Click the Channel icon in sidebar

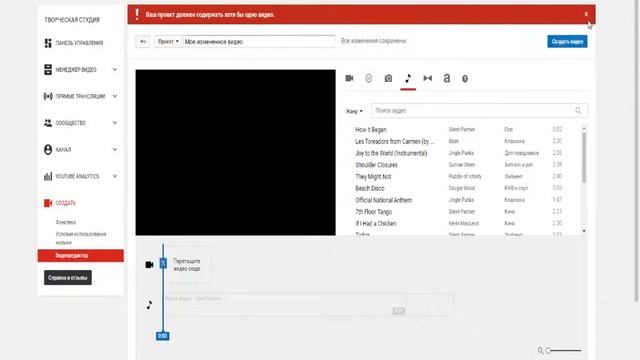[48, 149]
